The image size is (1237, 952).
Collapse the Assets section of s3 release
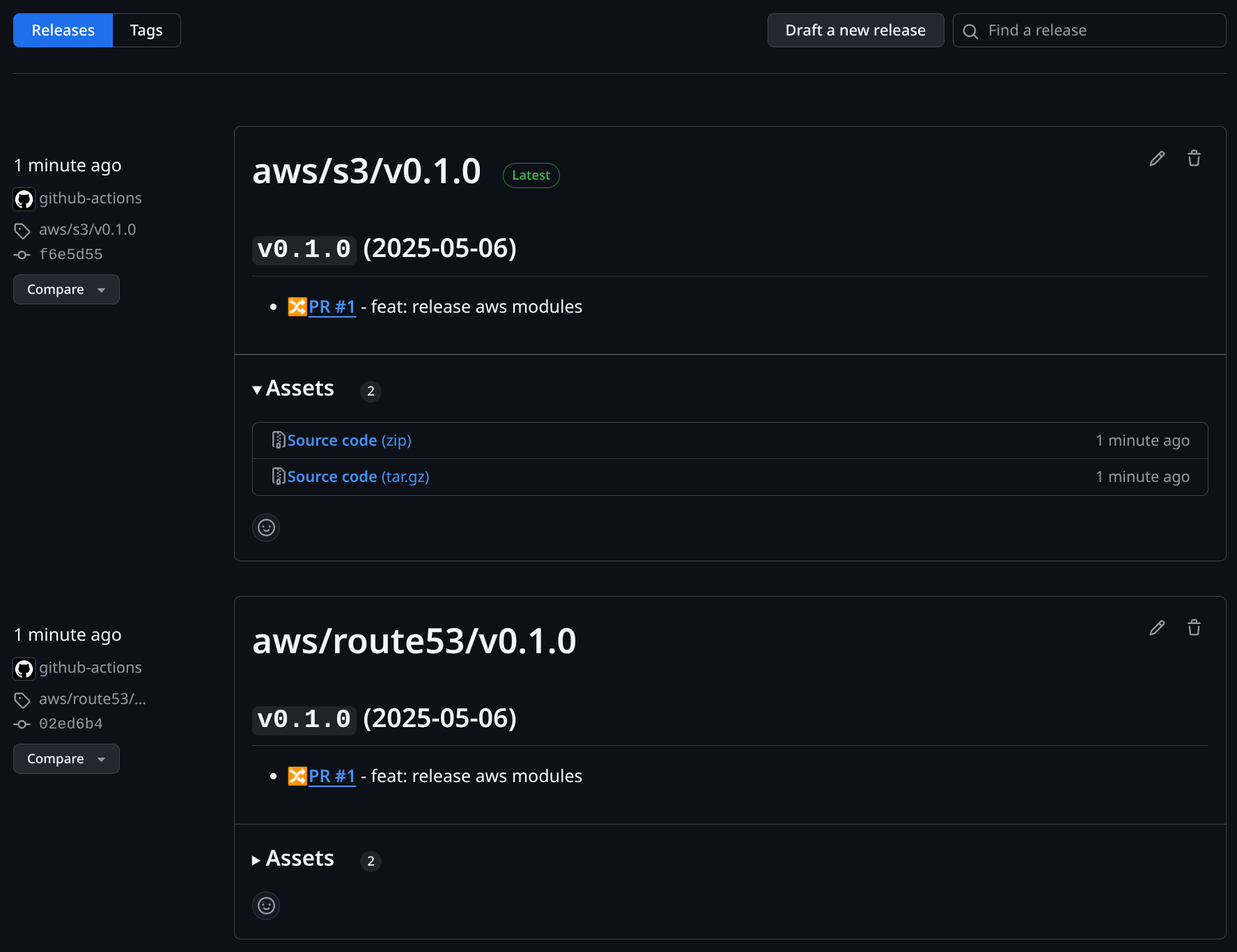click(293, 389)
